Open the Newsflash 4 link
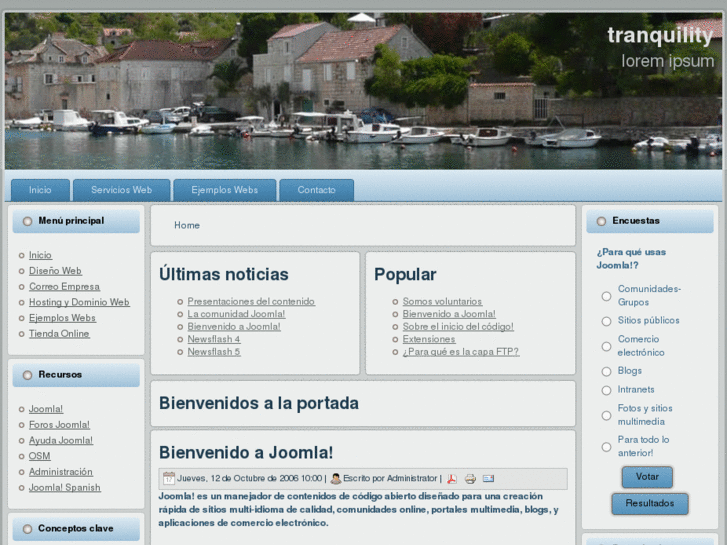Viewport: 727px width, 545px height. [214, 339]
